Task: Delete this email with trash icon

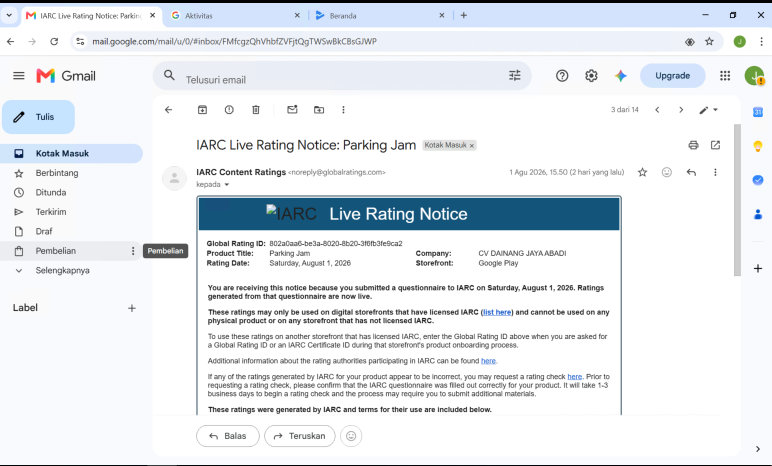Action: [256, 109]
